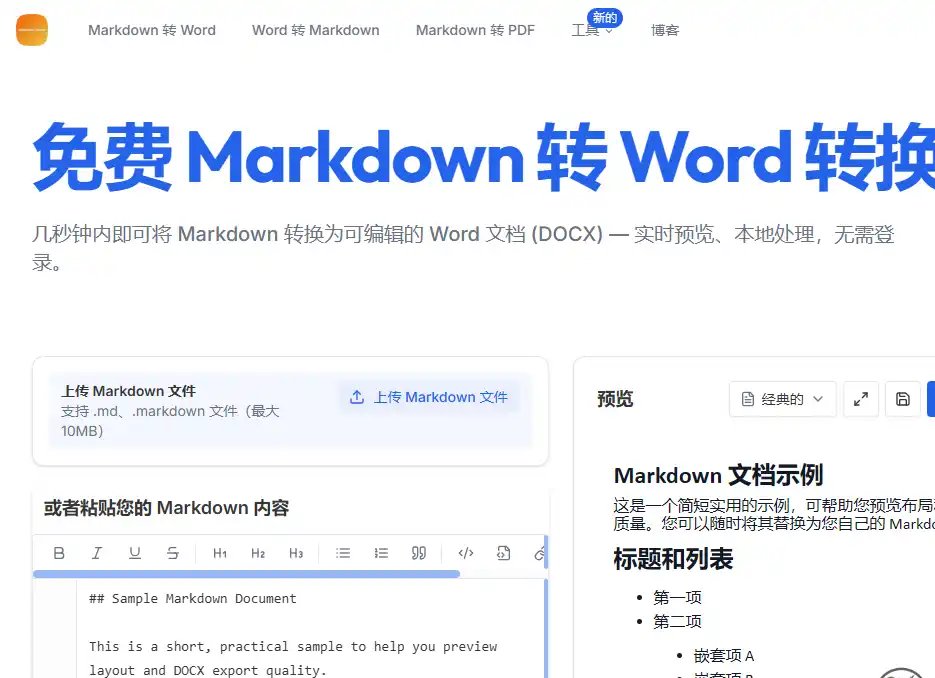Click the 免费 Markdown 转 Word heading
This screenshot has height=678, width=935.
click(x=484, y=157)
